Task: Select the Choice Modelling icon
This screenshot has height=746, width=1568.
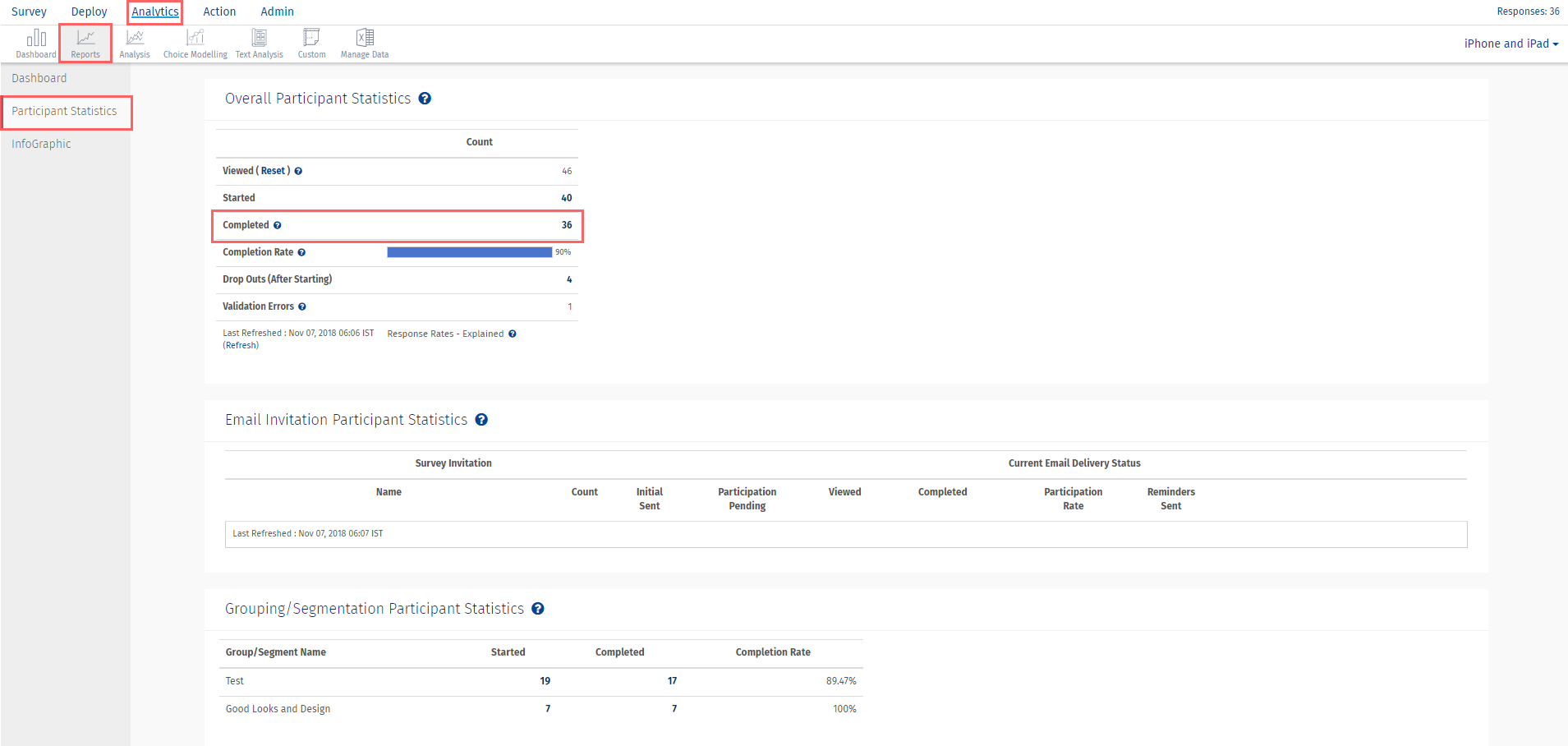Action: pos(195,44)
